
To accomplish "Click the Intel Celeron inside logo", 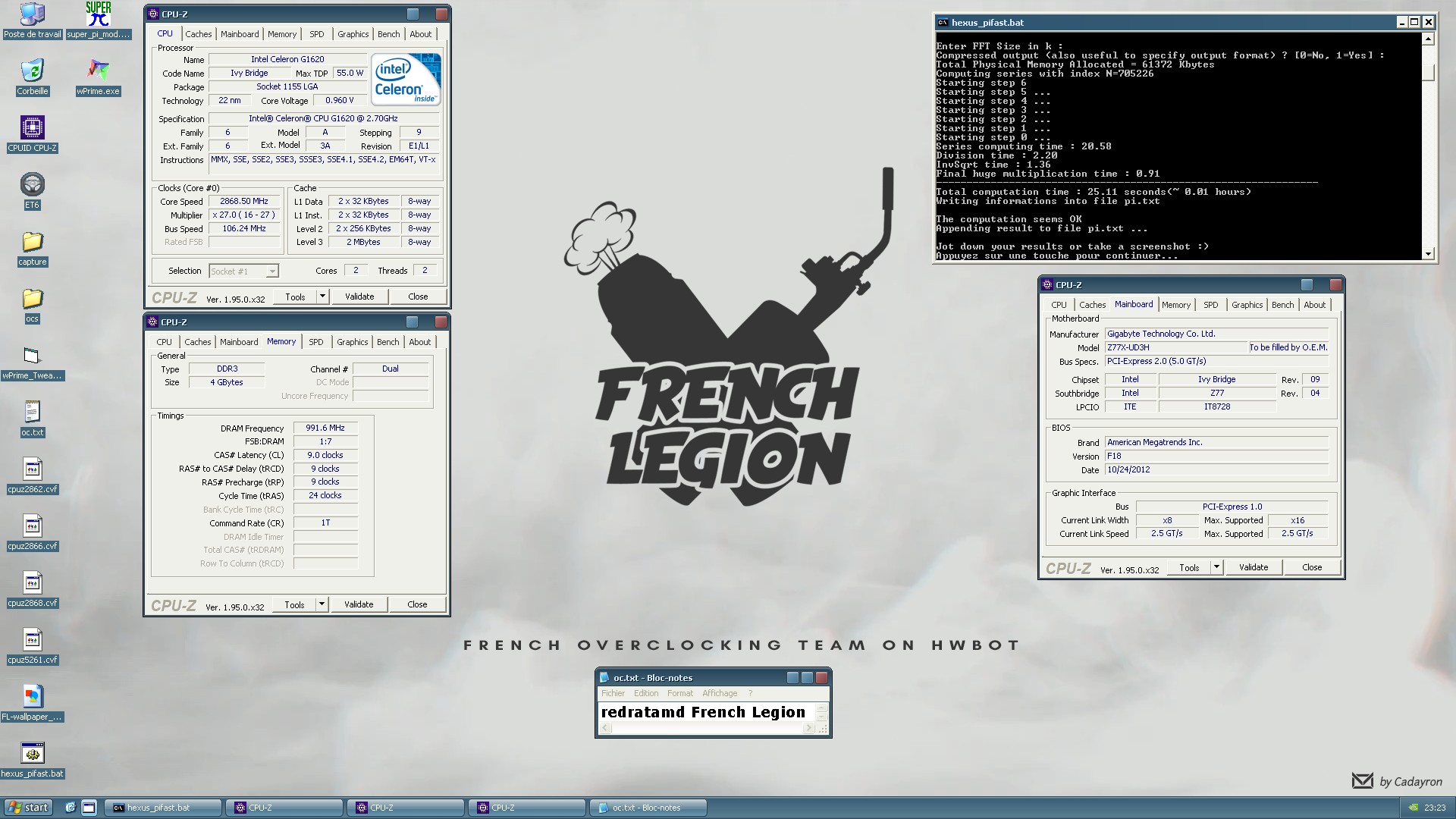I will tap(406, 79).
